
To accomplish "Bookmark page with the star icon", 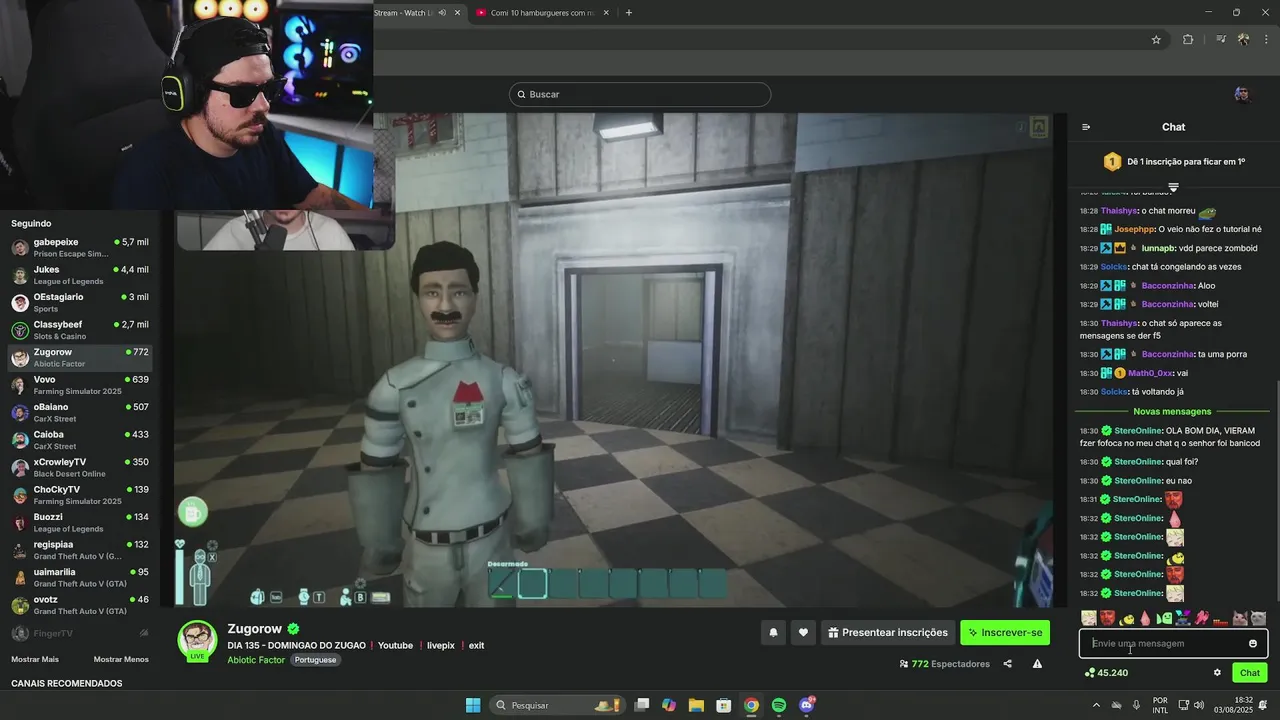I will pyautogui.click(x=1156, y=40).
